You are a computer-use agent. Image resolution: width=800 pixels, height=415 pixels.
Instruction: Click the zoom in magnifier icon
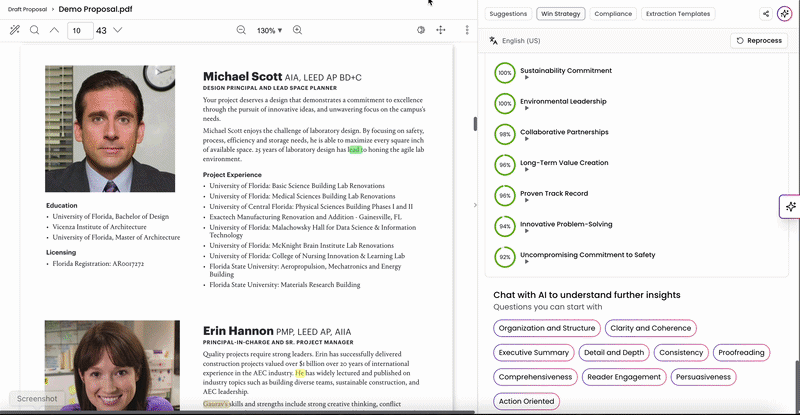click(297, 30)
